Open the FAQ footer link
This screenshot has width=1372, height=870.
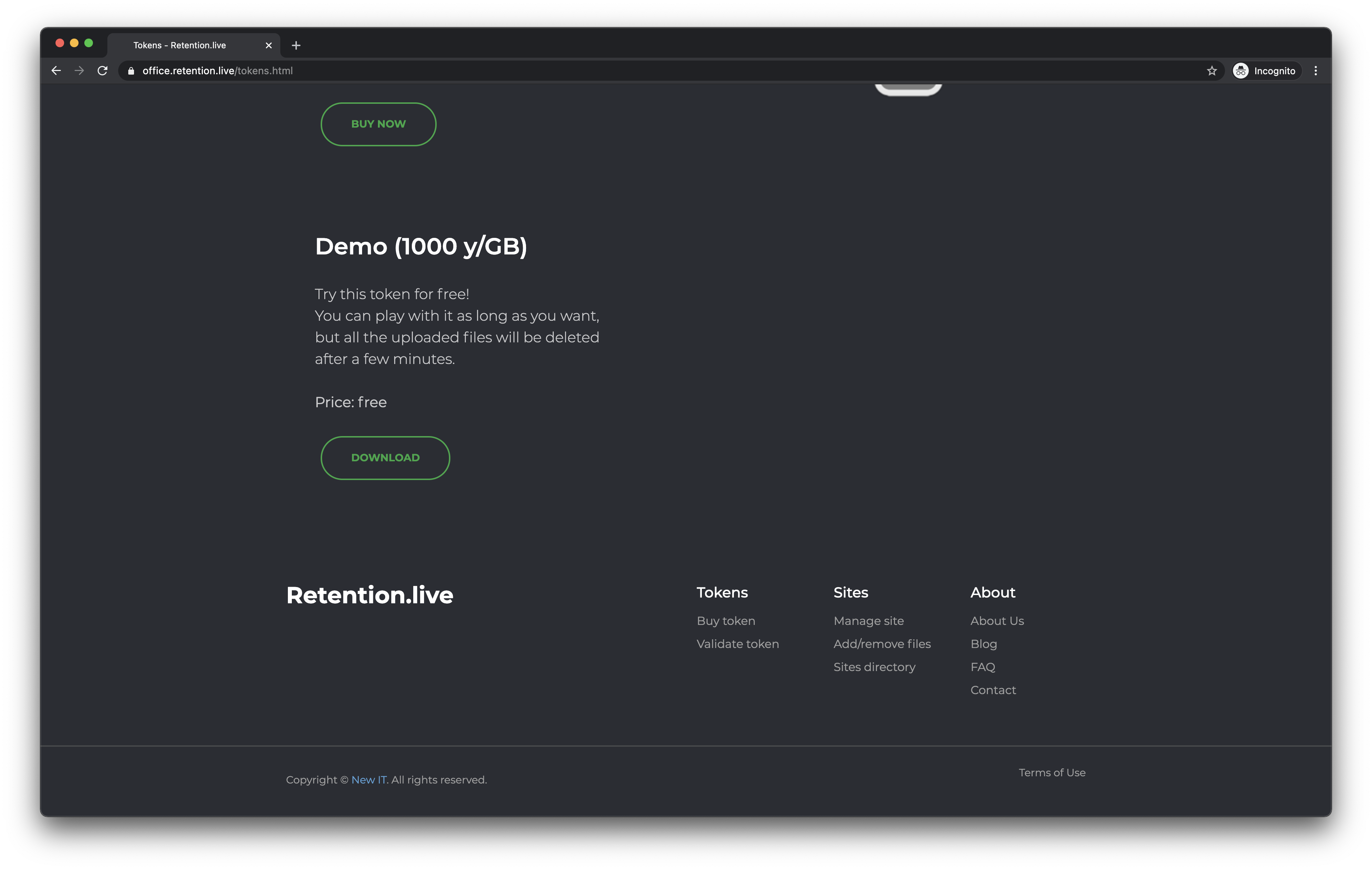point(982,667)
